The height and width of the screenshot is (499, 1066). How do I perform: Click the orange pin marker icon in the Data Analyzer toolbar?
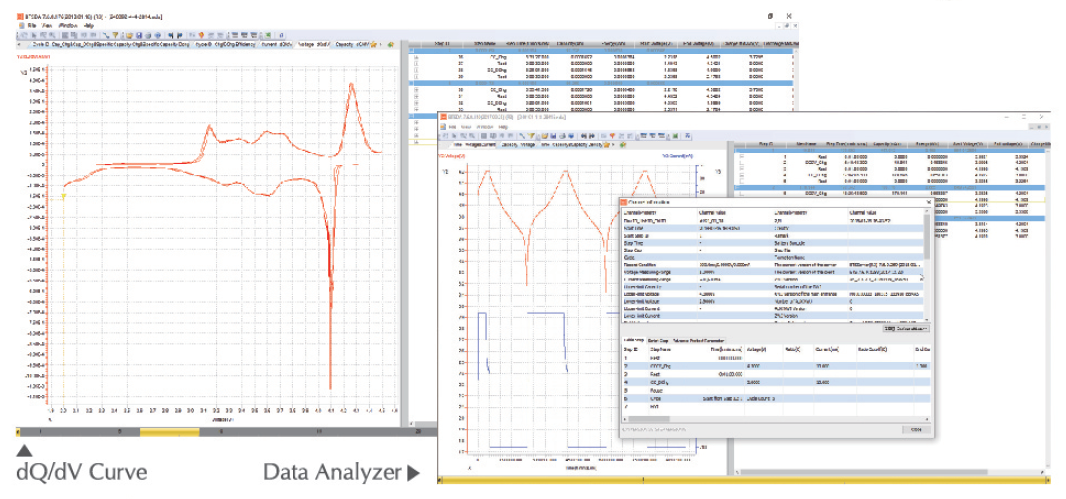point(613,136)
